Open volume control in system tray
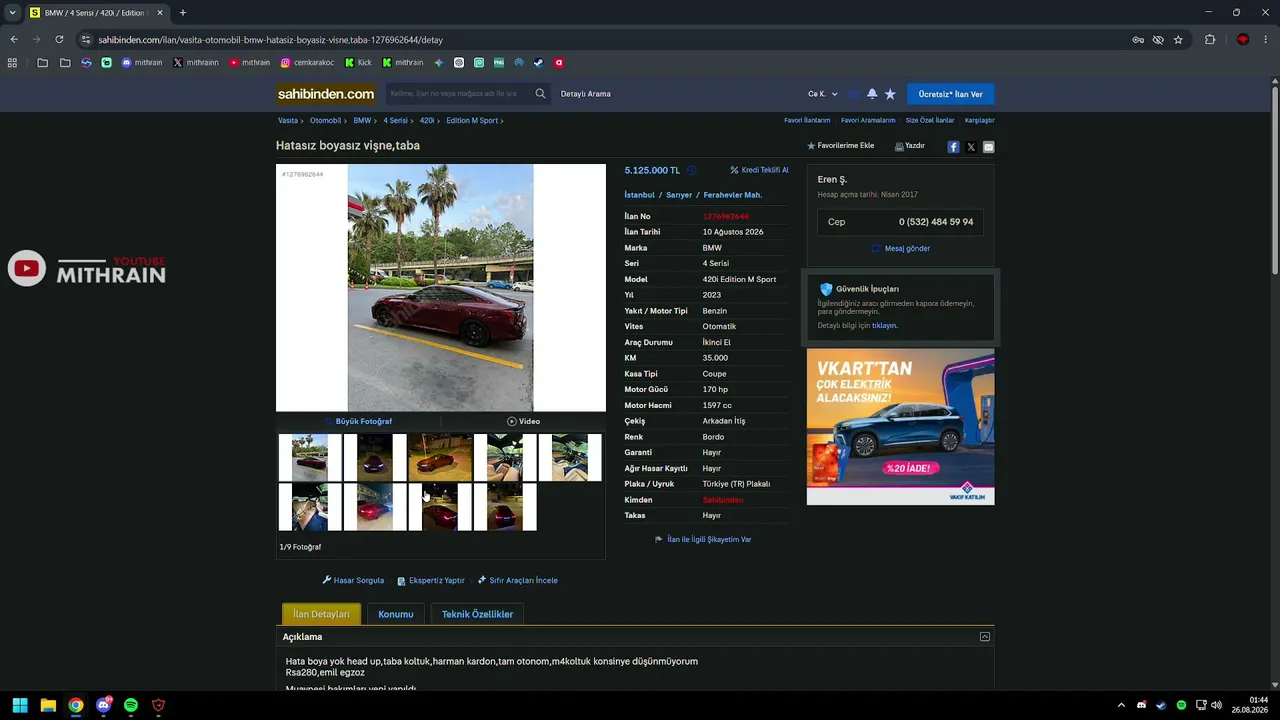The image size is (1280, 720). click(x=1216, y=705)
